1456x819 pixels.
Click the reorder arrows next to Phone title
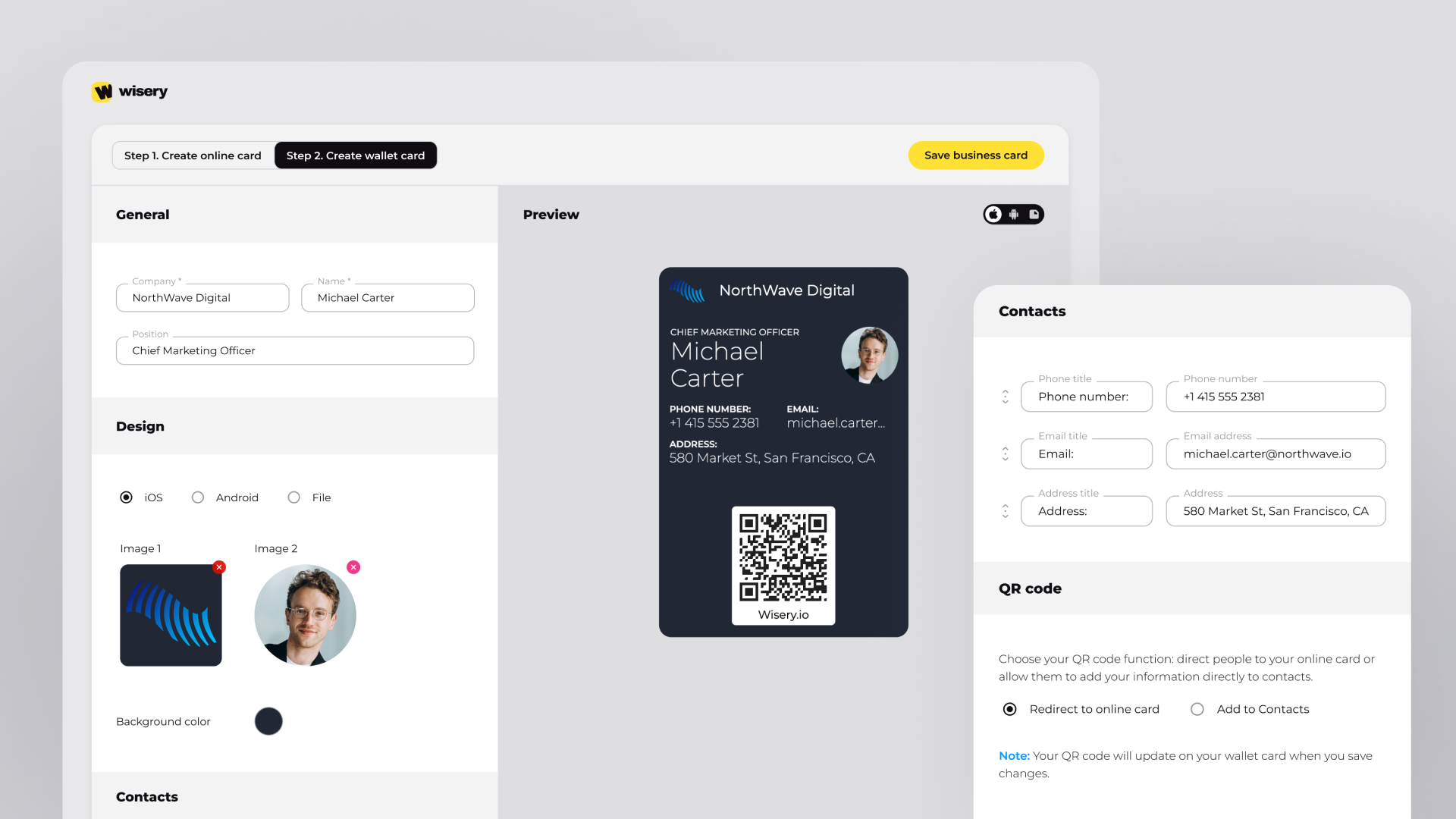(1005, 396)
